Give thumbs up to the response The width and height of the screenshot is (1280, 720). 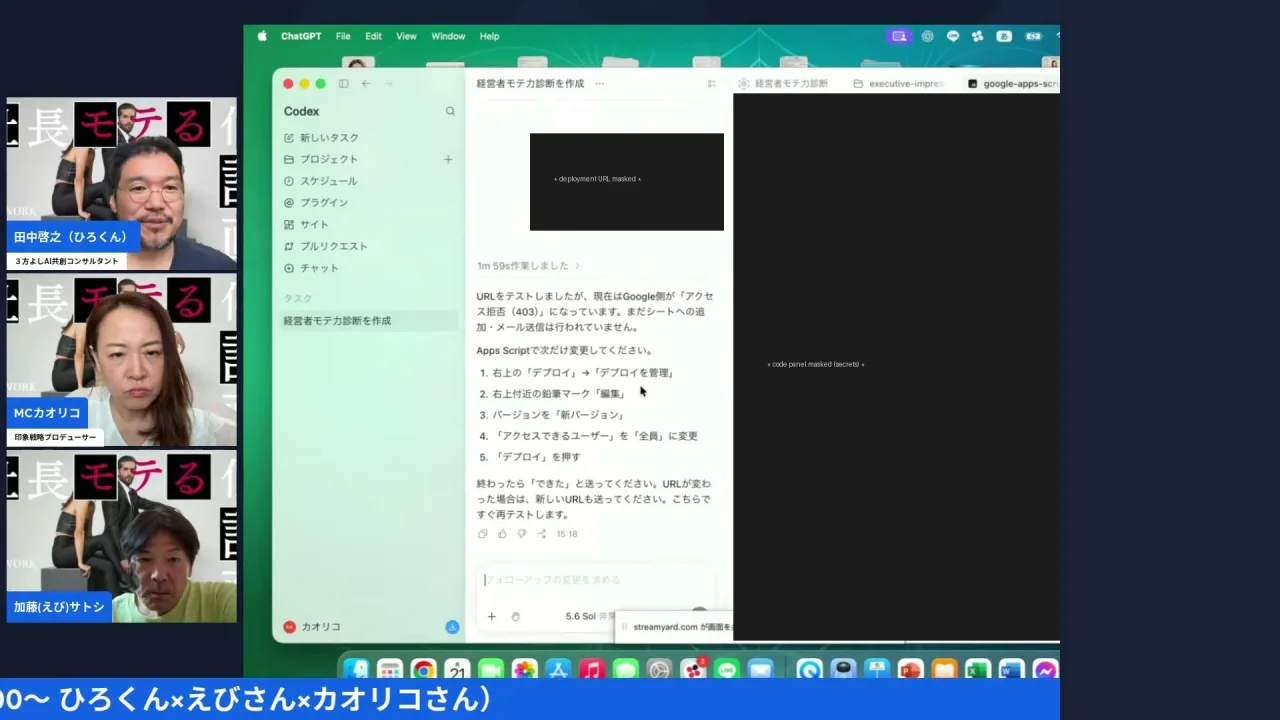coord(502,534)
